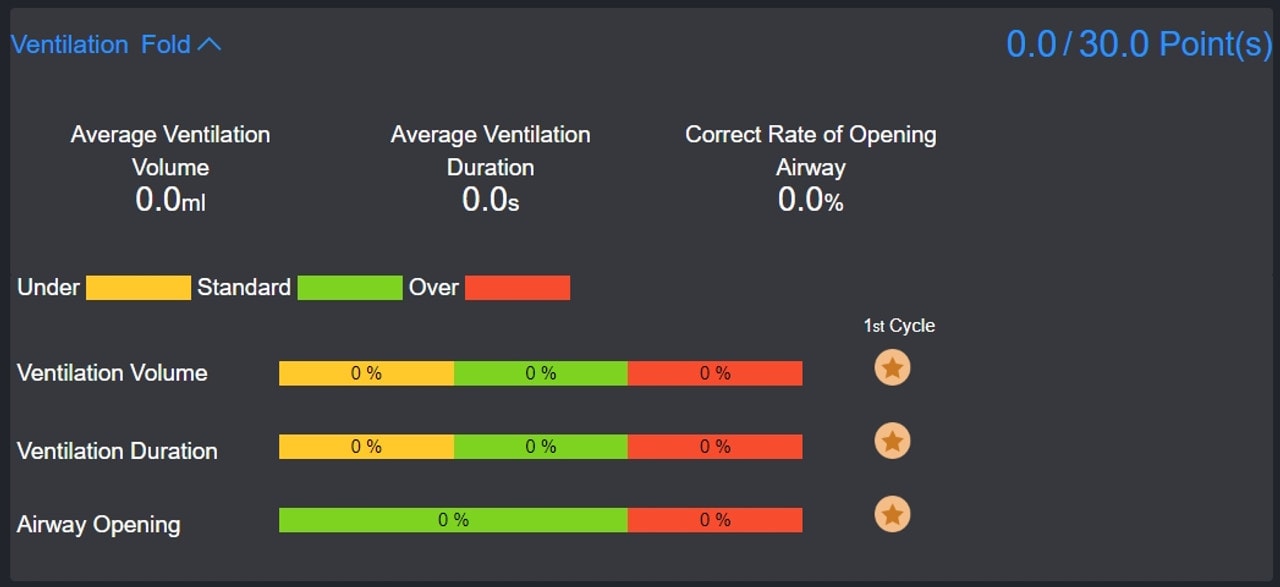Click the Airway Opening star icon
The image size is (1280, 587).
pyautogui.click(x=892, y=515)
